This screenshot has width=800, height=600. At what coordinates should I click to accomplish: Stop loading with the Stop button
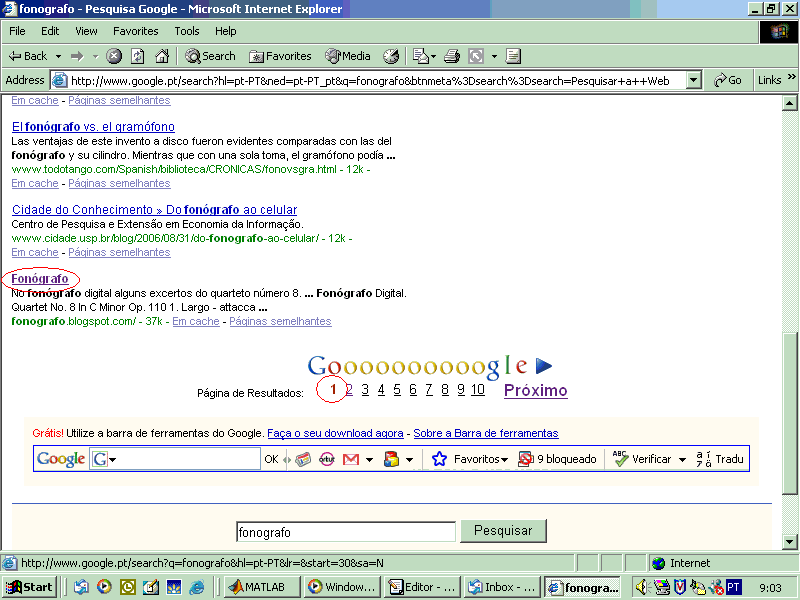tap(114, 56)
